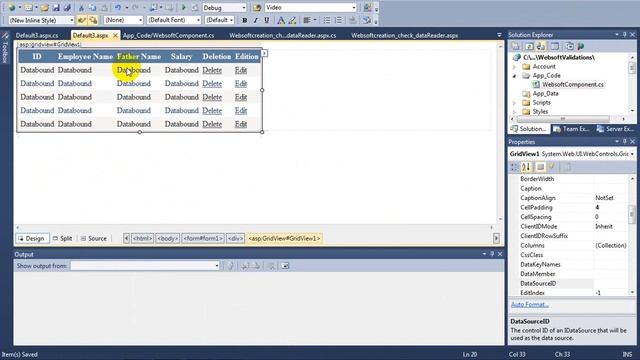Switch to Default3.aspx.cs tab
Image resolution: width=640 pixels, height=360 pixels.
[x=37, y=36]
